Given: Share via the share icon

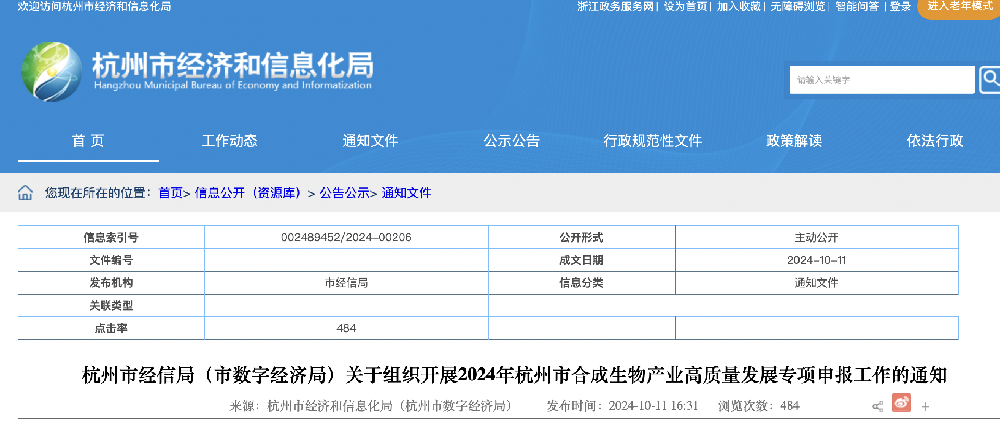Looking at the screenshot, I should click(x=878, y=406).
